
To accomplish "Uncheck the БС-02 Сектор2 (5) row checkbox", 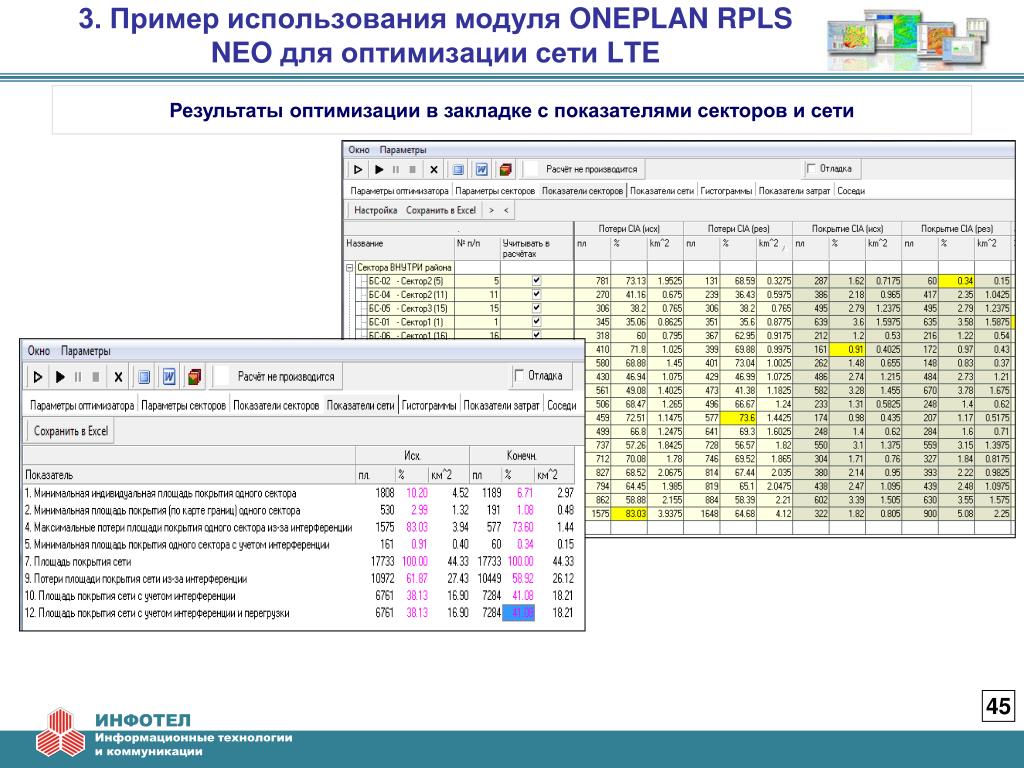I will pos(536,280).
